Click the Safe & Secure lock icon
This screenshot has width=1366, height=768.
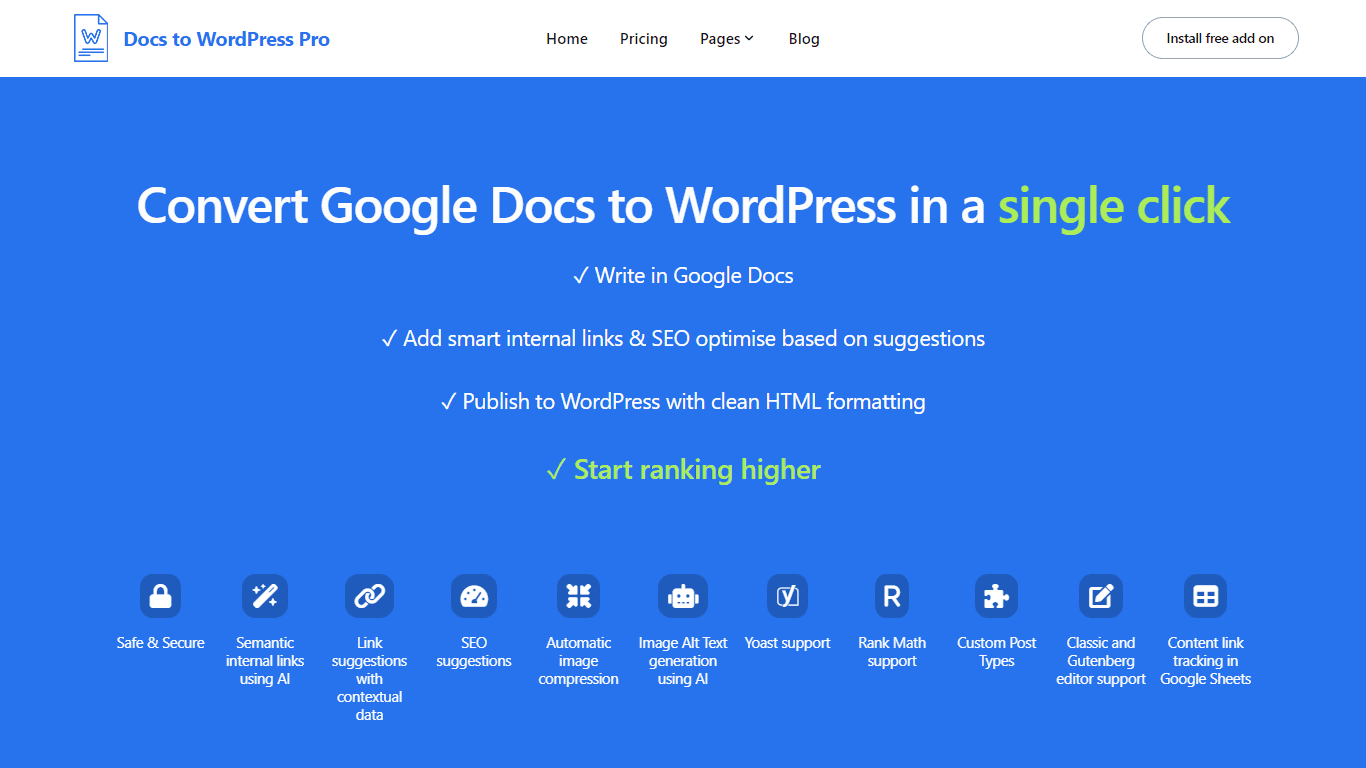coord(160,596)
